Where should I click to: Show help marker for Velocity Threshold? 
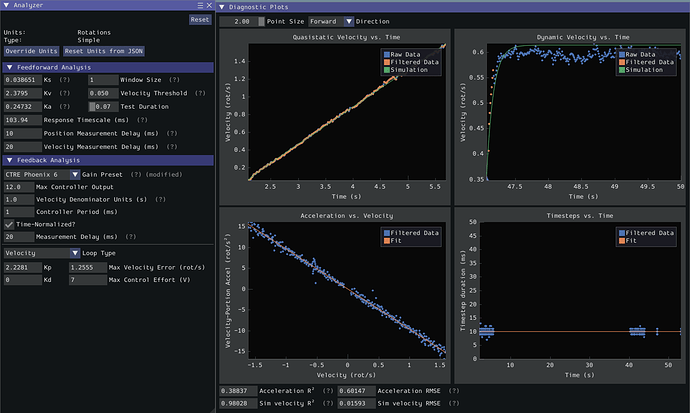click(x=200, y=93)
